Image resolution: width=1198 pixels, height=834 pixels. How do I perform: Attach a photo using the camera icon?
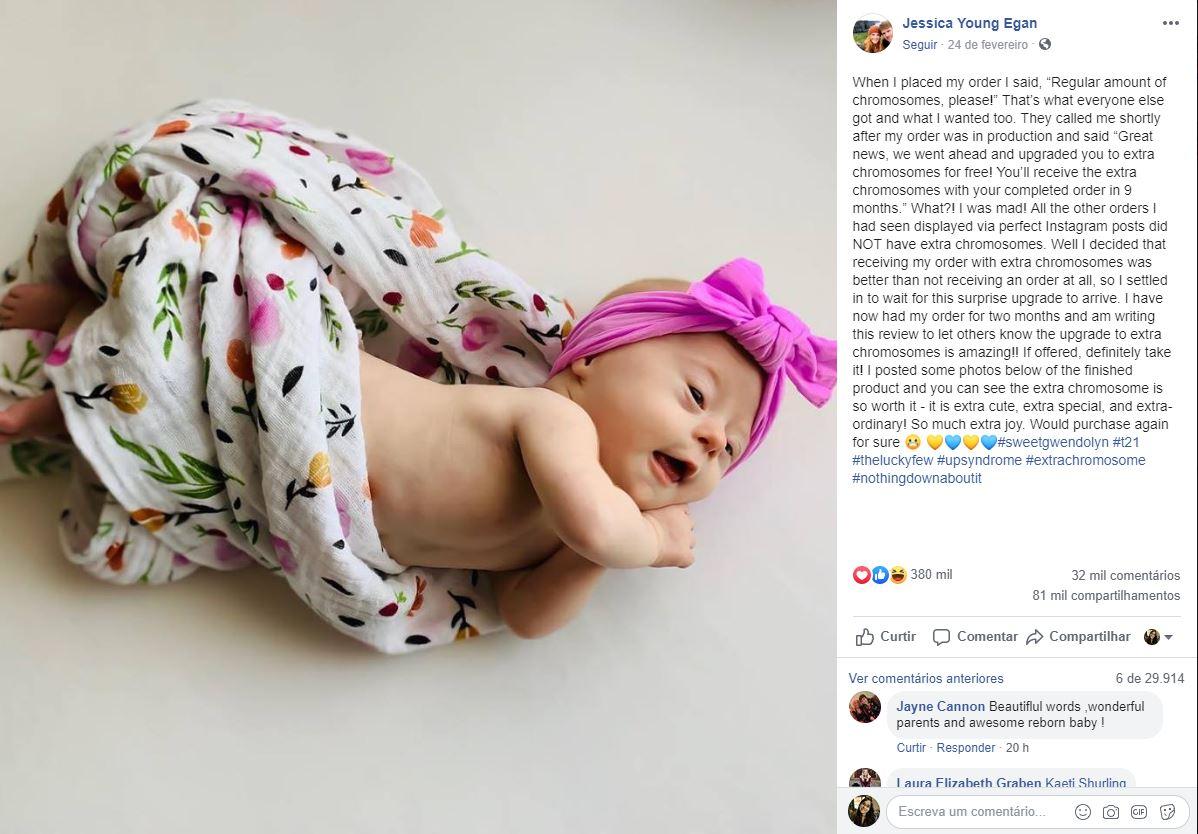(x=1111, y=812)
